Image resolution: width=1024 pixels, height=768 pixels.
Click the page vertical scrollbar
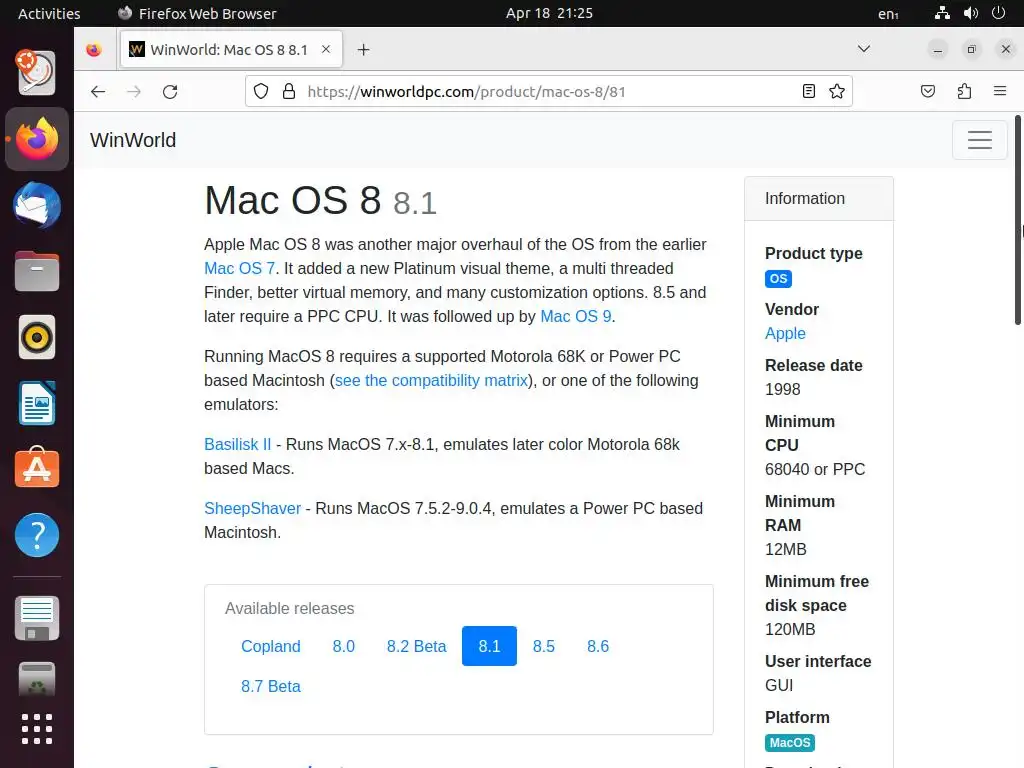point(1017,220)
